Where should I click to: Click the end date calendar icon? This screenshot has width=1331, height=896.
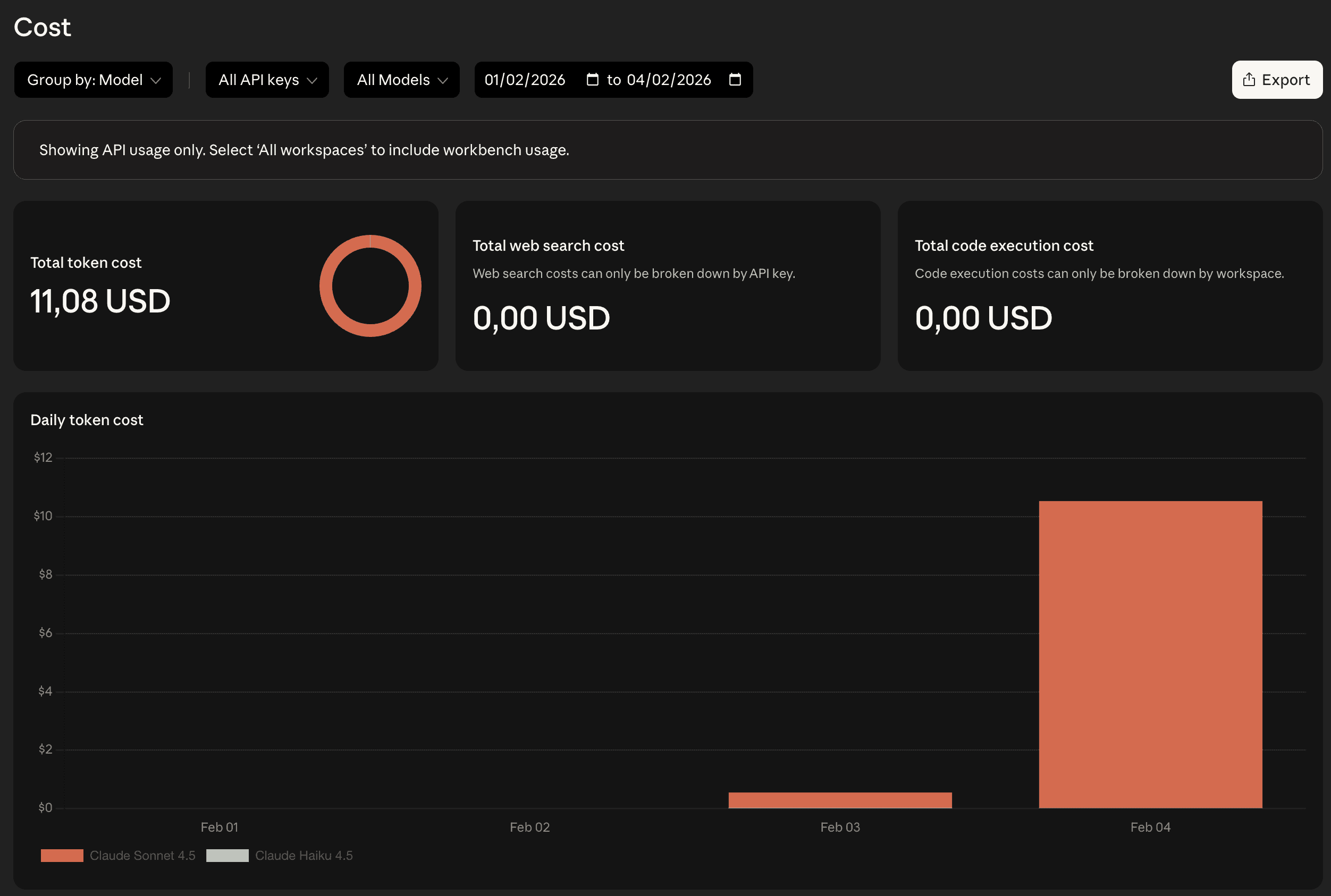click(735, 79)
